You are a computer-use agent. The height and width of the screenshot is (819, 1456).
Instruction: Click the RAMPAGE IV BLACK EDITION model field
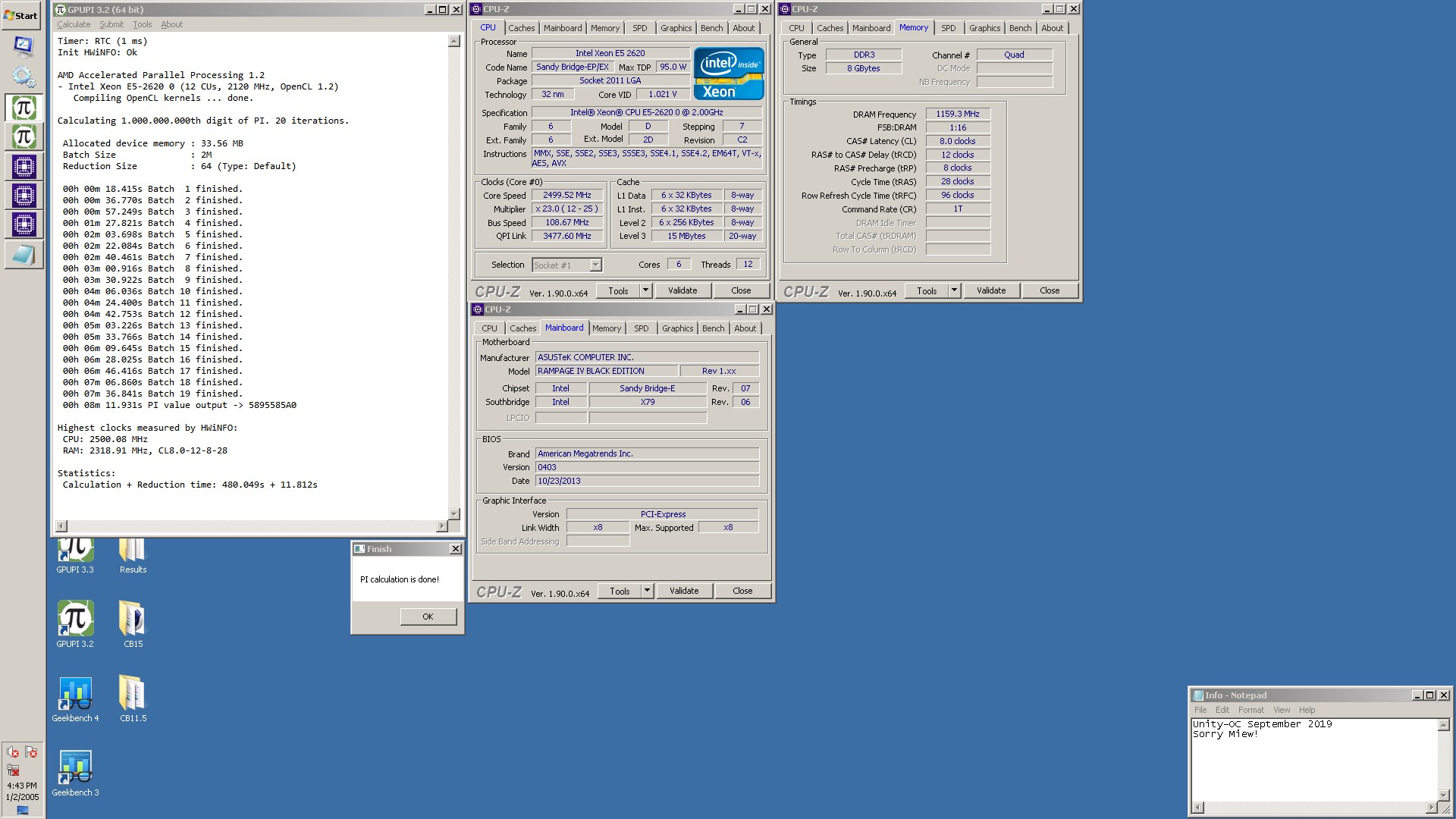(607, 371)
